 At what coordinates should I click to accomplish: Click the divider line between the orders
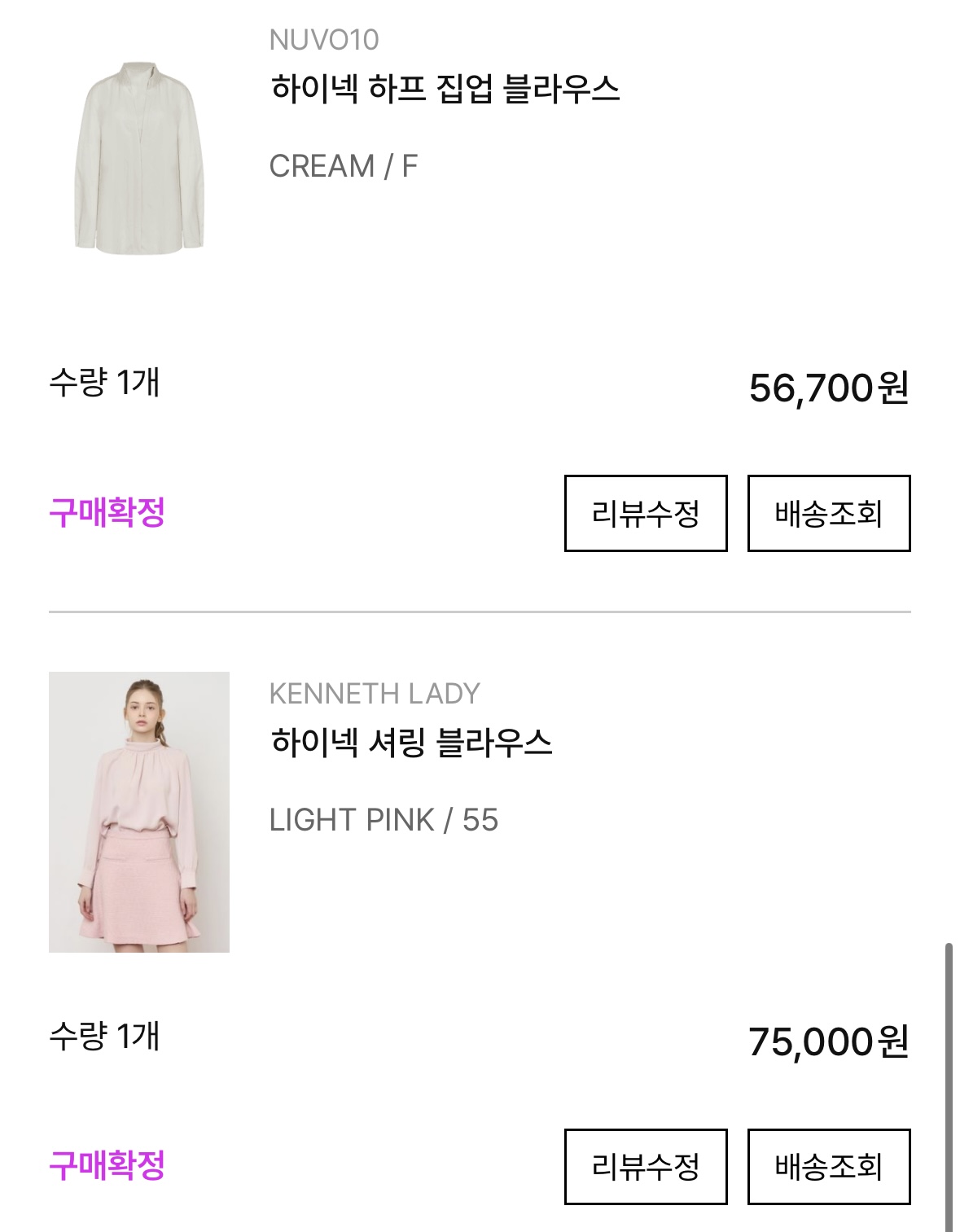(x=480, y=612)
